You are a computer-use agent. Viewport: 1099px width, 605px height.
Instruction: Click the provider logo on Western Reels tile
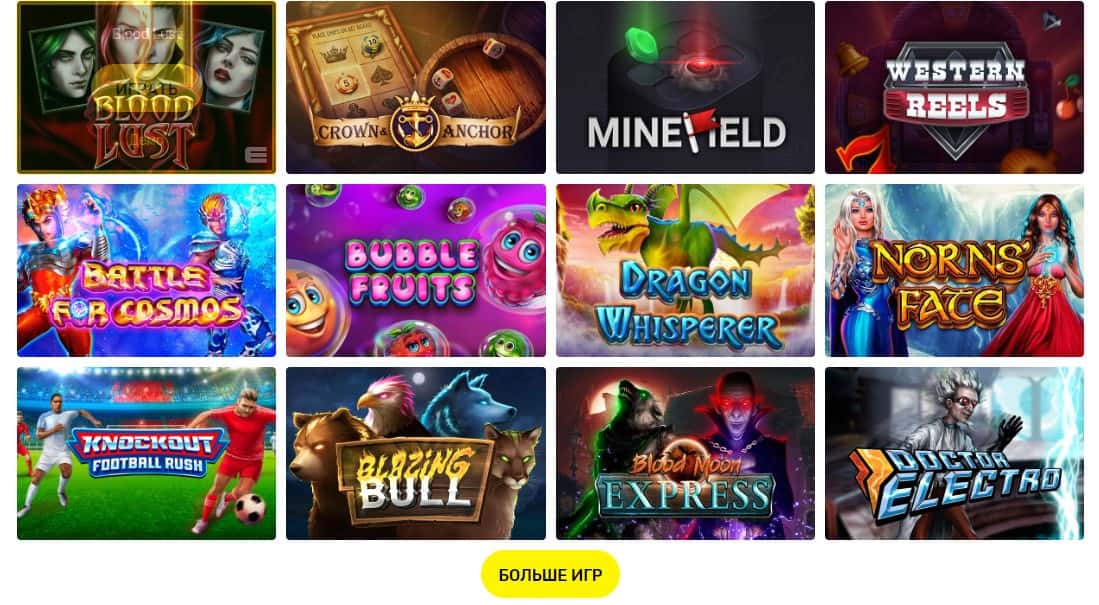click(1051, 22)
